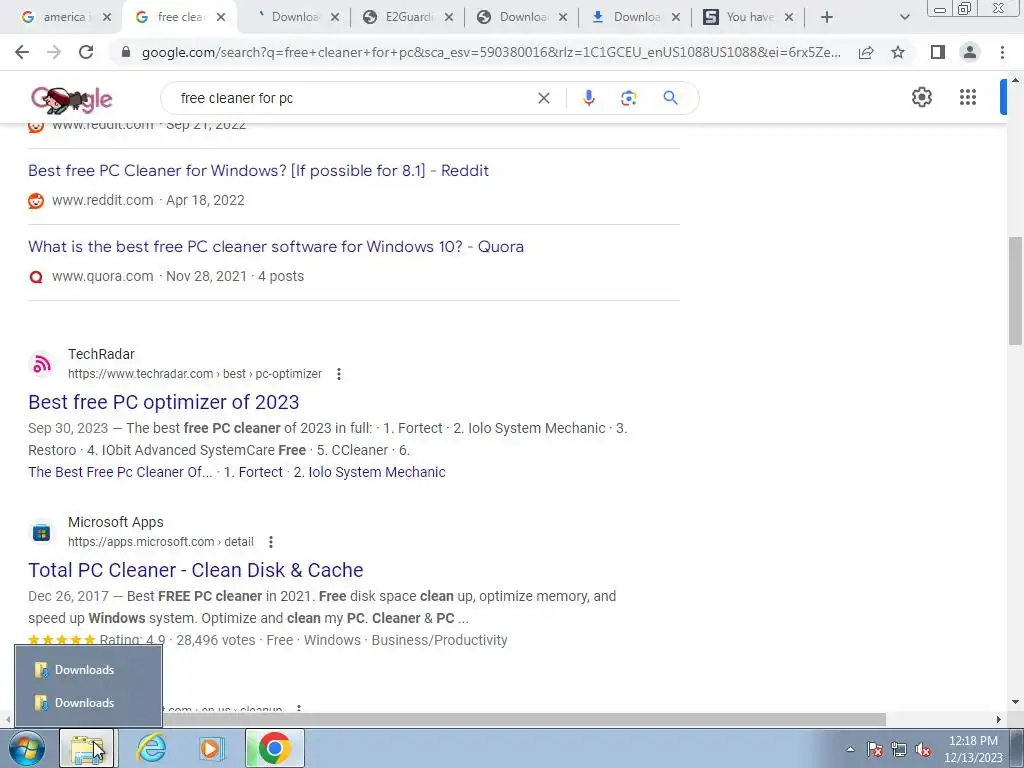1024x768 pixels.
Task: Switch to the E2Guardian tab
Action: [x=408, y=17]
